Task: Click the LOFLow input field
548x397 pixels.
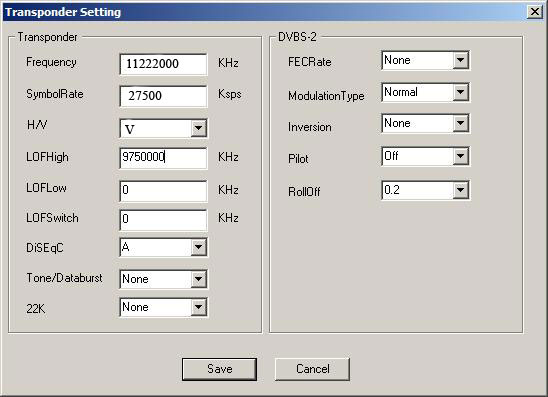Action: 163,190
